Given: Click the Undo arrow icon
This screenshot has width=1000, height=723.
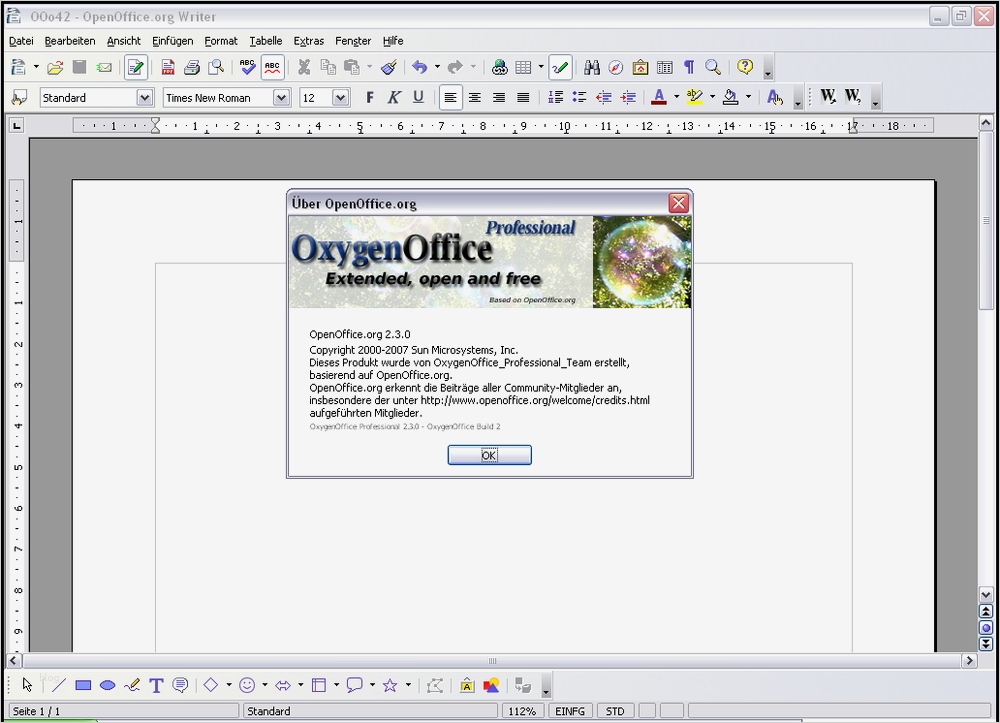Looking at the screenshot, I should click(x=420, y=67).
